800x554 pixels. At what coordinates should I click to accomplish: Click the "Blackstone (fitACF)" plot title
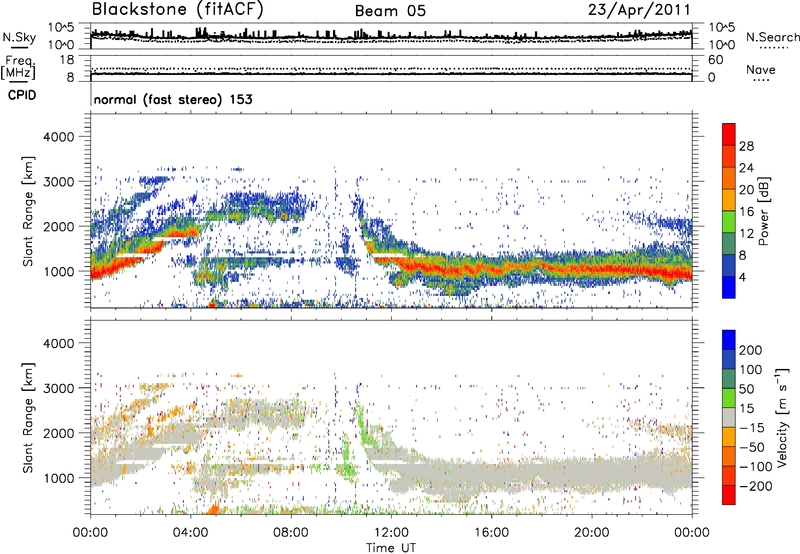click(x=177, y=9)
